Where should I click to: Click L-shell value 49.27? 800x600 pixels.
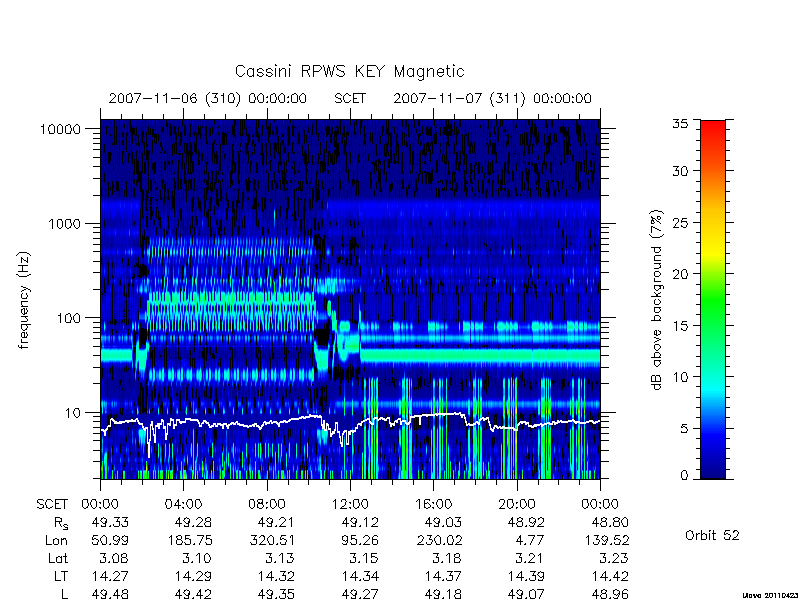(360, 594)
